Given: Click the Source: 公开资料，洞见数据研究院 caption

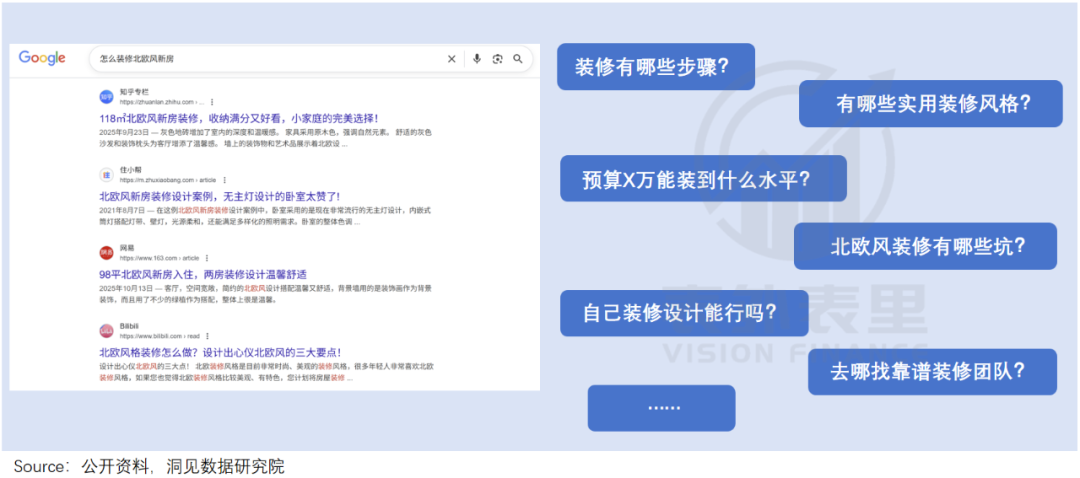Looking at the screenshot, I should point(149,466).
